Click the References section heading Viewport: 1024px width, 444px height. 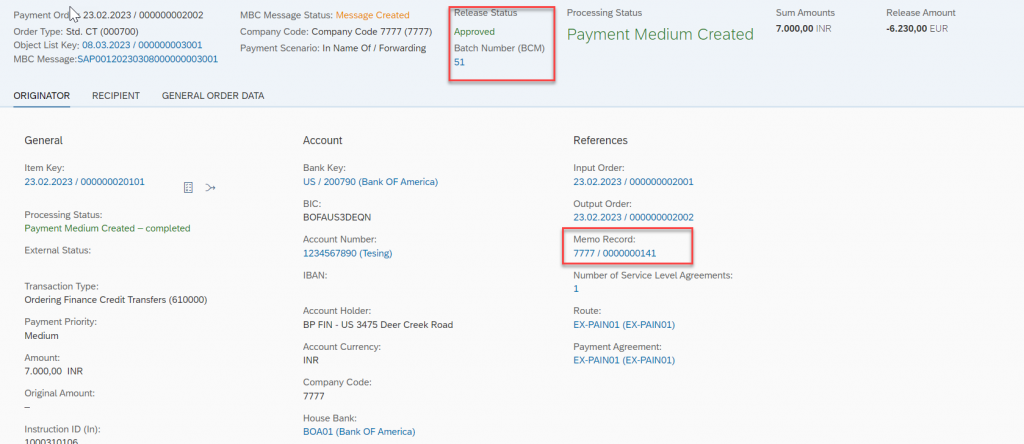click(x=600, y=140)
